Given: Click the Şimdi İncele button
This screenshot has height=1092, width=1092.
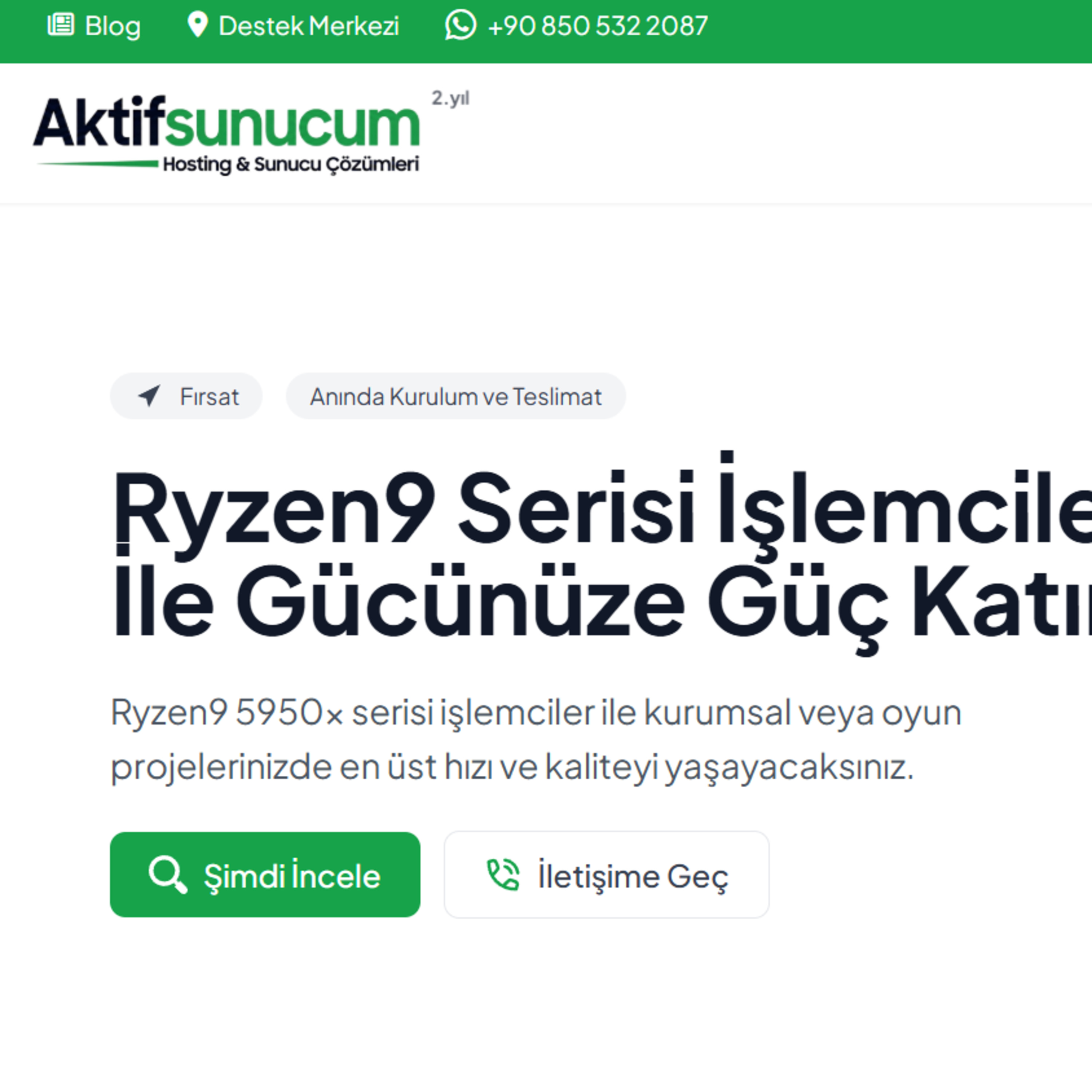Looking at the screenshot, I should click(265, 874).
